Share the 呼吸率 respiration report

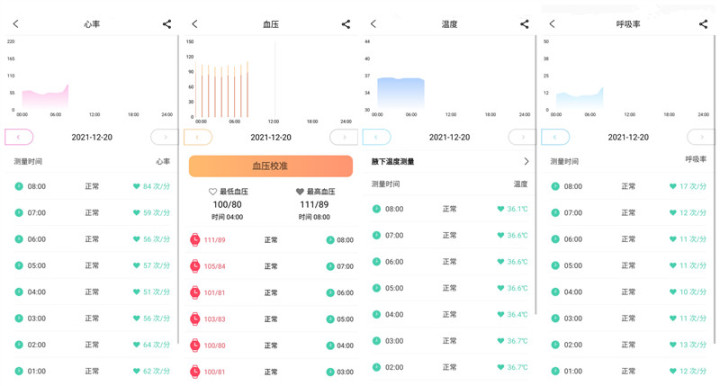(x=703, y=24)
